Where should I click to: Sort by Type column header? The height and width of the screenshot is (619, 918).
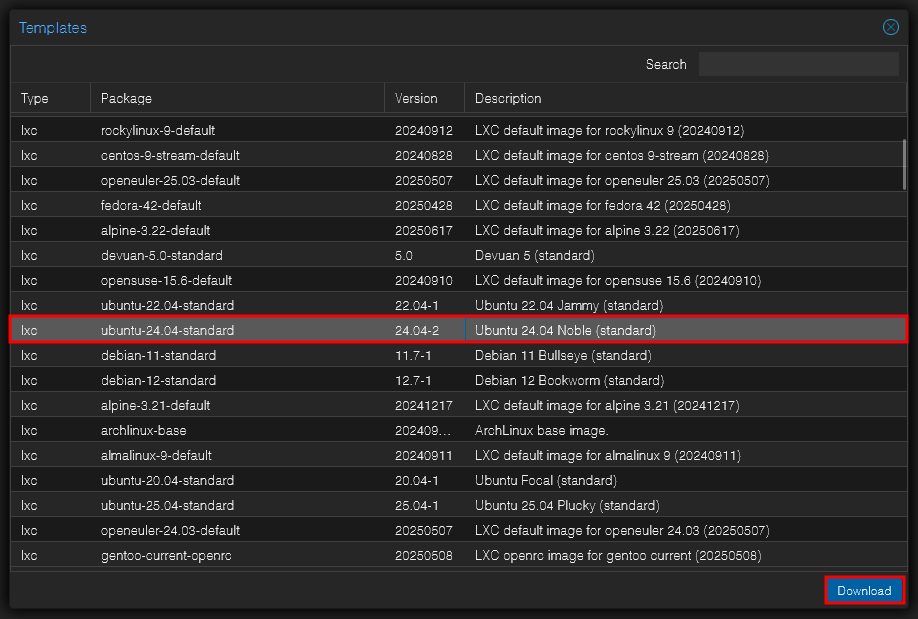point(50,98)
